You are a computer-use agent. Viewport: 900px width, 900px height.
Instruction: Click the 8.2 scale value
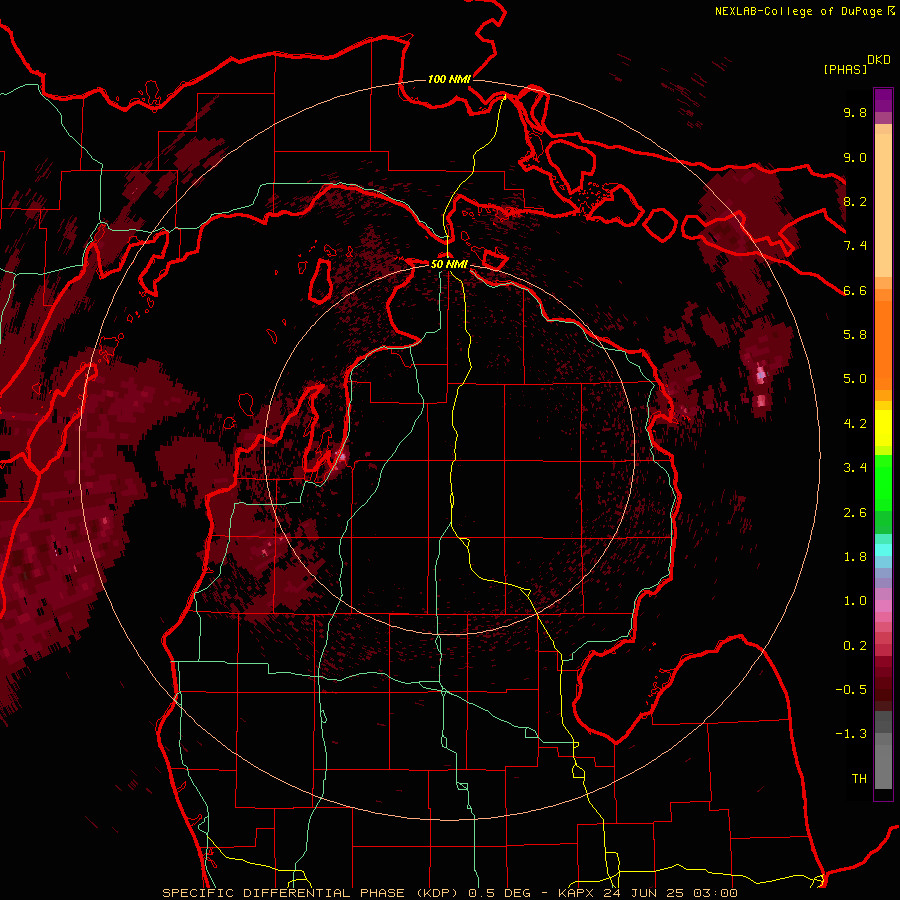pos(855,201)
